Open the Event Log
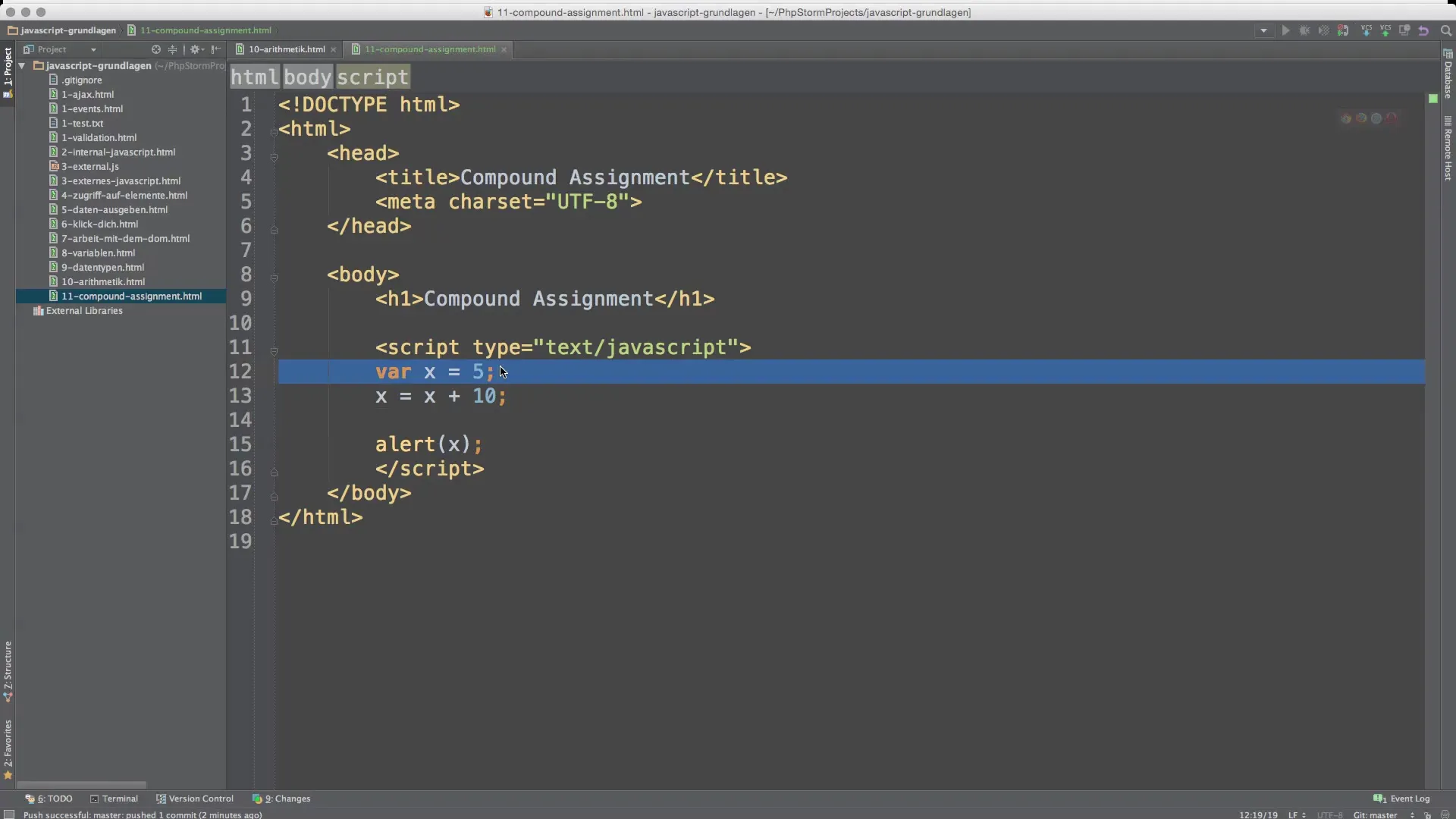This screenshot has width=1456, height=819. coord(1401,799)
